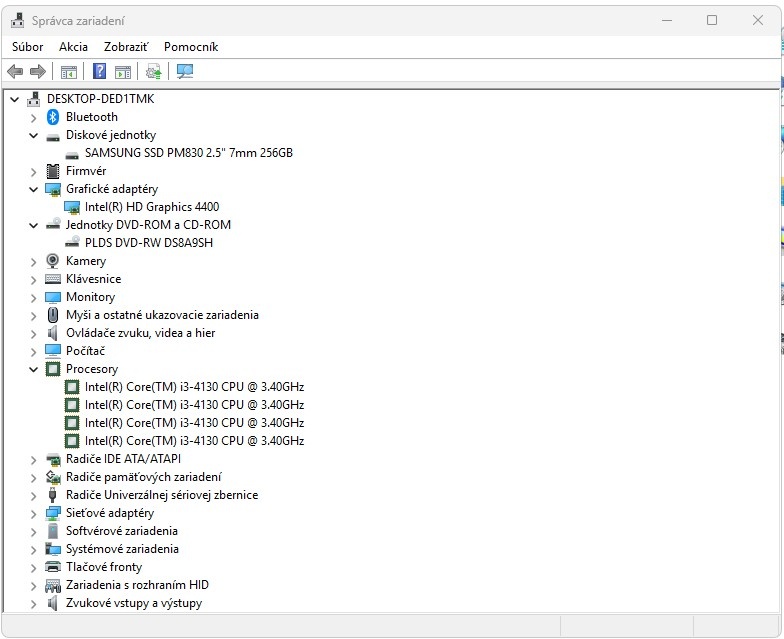Viewport: 784px width, 639px height.
Task: Open the Pomocník menu
Action: pos(191,47)
